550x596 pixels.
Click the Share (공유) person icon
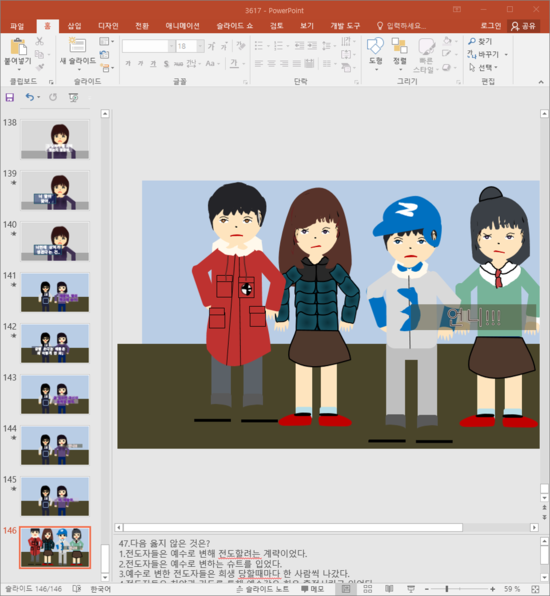click(523, 26)
